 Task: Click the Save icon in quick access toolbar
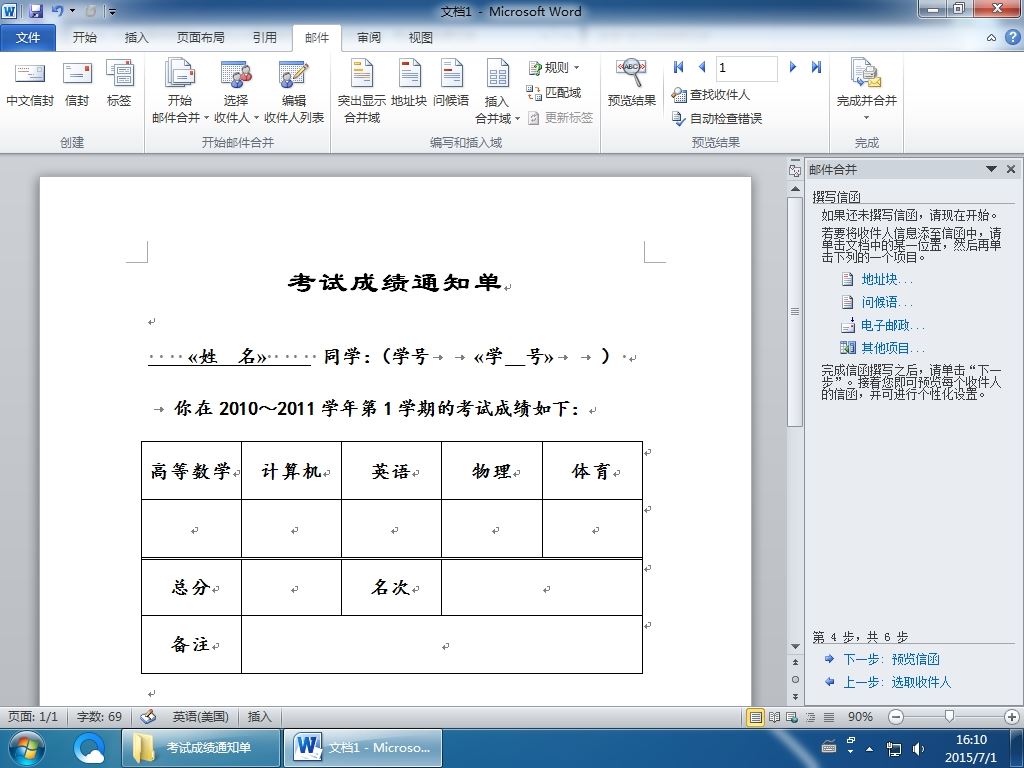36,11
